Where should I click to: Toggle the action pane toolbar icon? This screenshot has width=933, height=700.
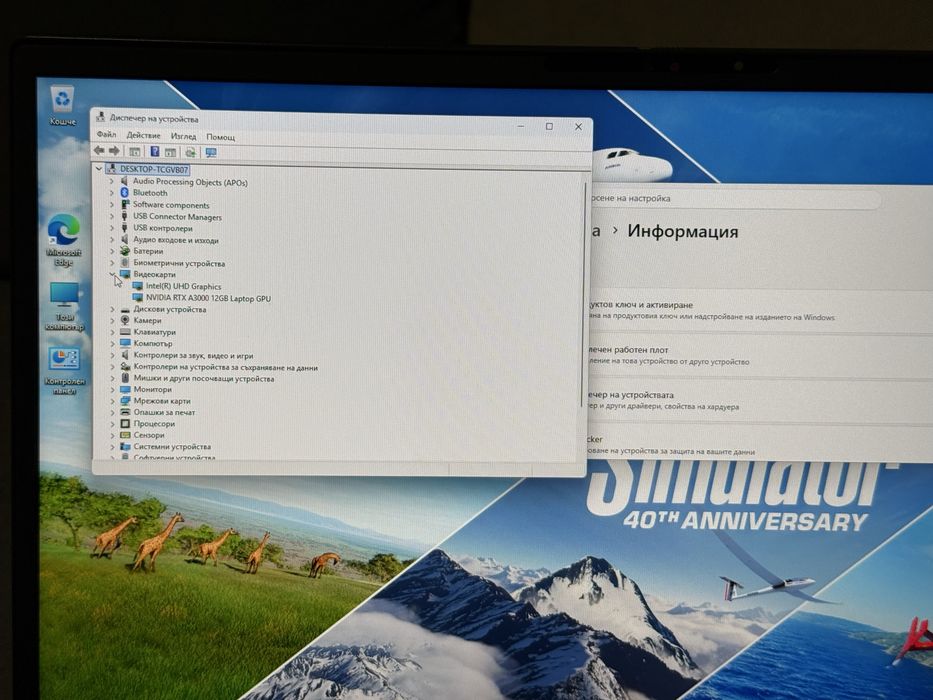170,152
